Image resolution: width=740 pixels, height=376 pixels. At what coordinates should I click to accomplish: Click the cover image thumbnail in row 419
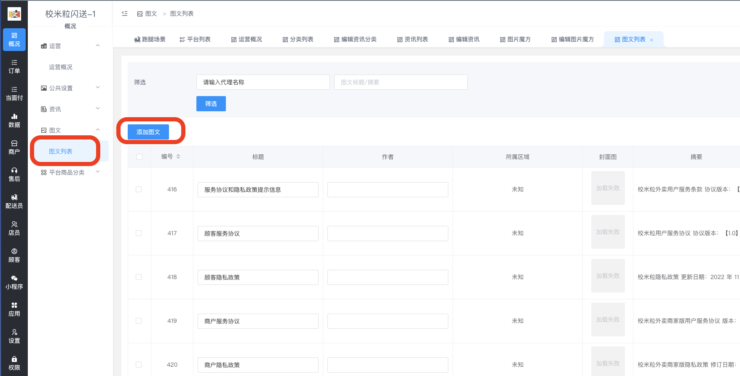pos(608,319)
